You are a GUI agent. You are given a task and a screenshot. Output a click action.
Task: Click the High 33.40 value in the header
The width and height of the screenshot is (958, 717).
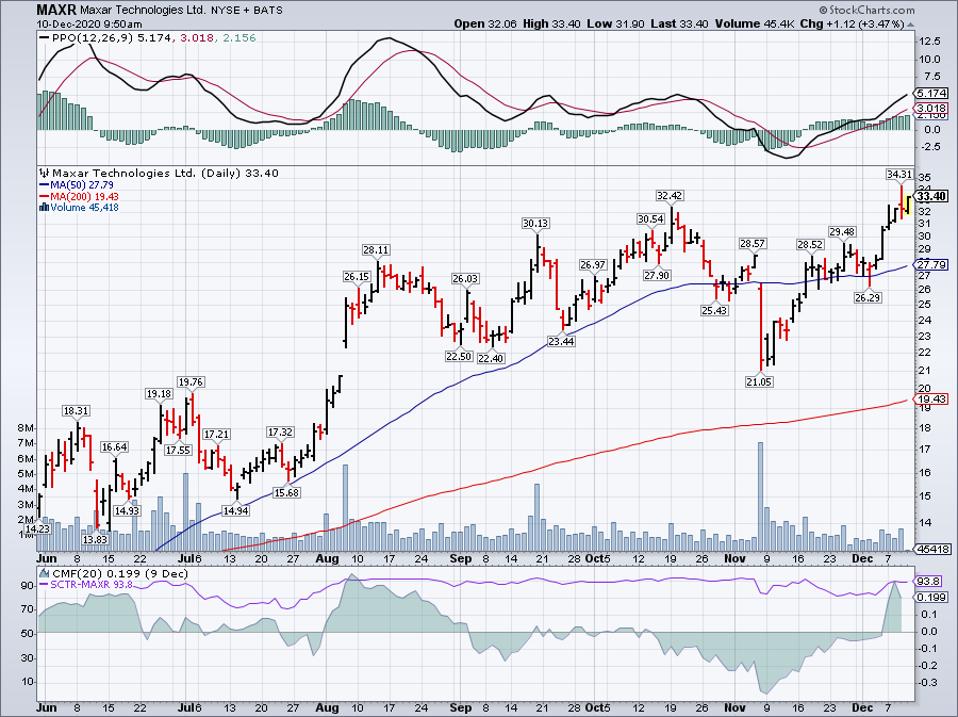[x=552, y=24]
